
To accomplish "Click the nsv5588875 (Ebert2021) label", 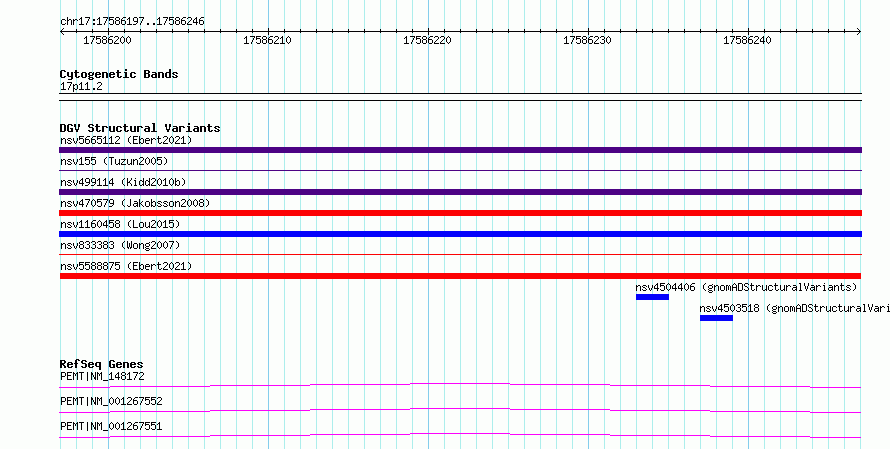I will point(126,266).
